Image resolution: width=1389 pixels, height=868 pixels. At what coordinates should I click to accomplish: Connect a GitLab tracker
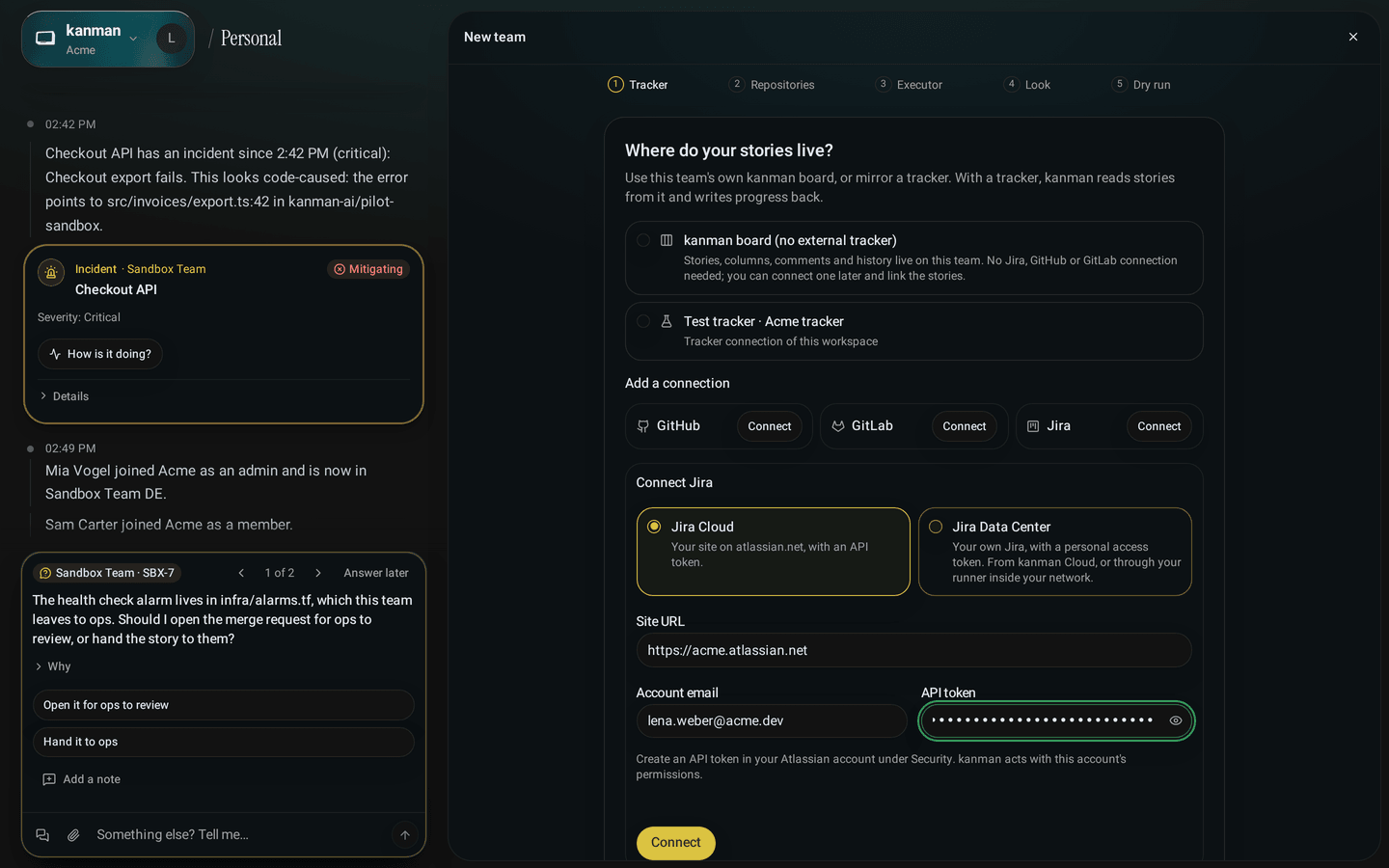click(964, 426)
